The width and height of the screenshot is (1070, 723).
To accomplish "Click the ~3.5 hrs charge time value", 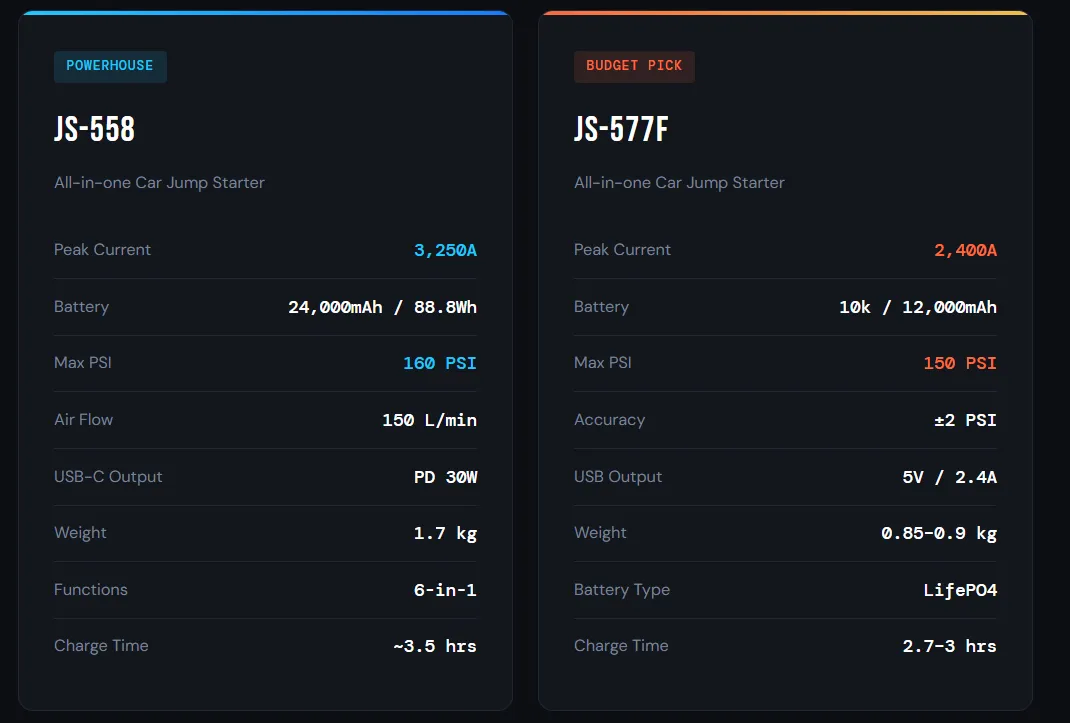I will (x=435, y=646).
